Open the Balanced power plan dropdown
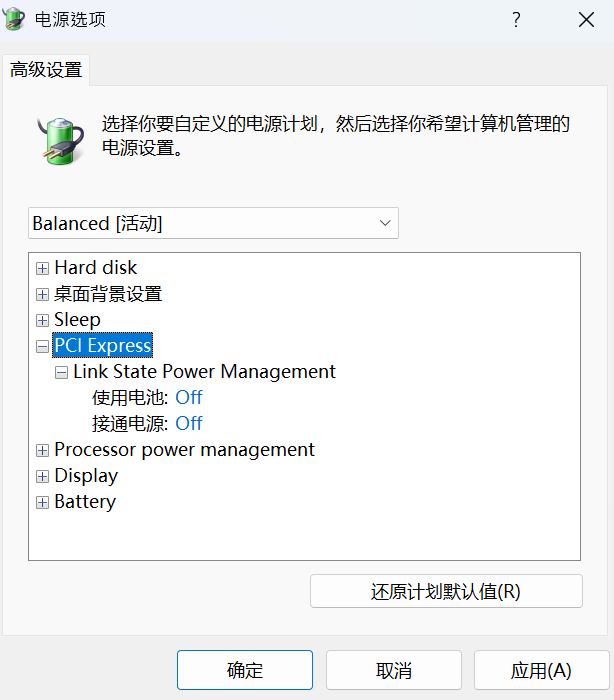 pyautogui.click(x=213, y=223)
